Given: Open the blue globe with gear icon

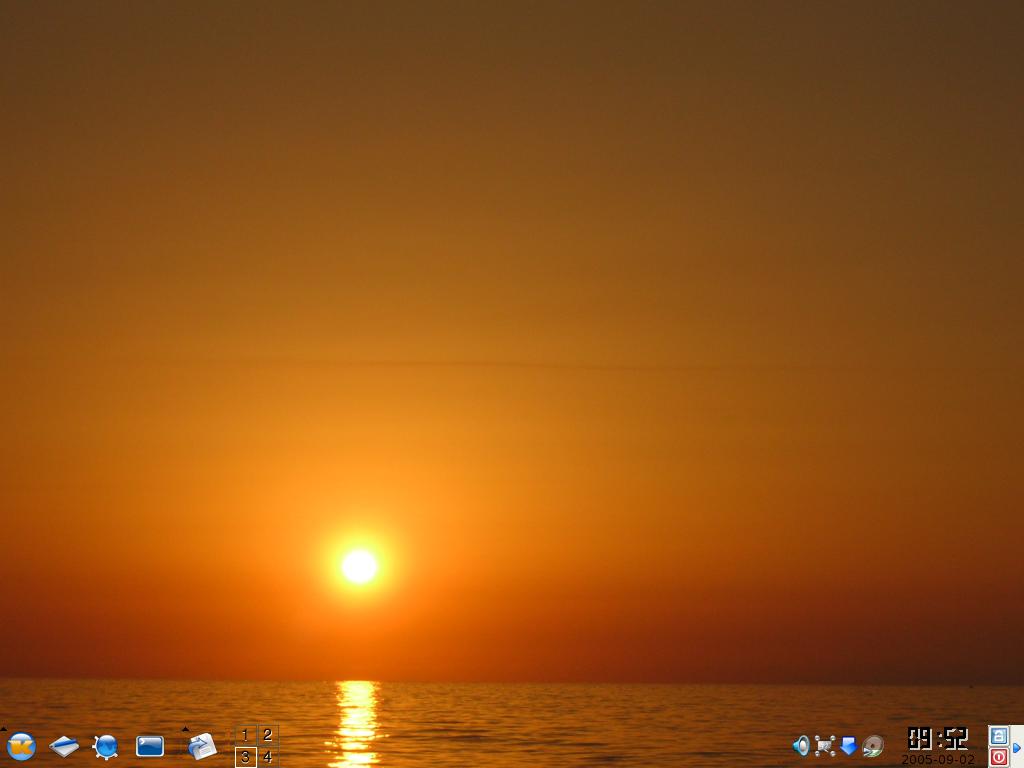Looking at the screenshot, I should tap(106, 746).
